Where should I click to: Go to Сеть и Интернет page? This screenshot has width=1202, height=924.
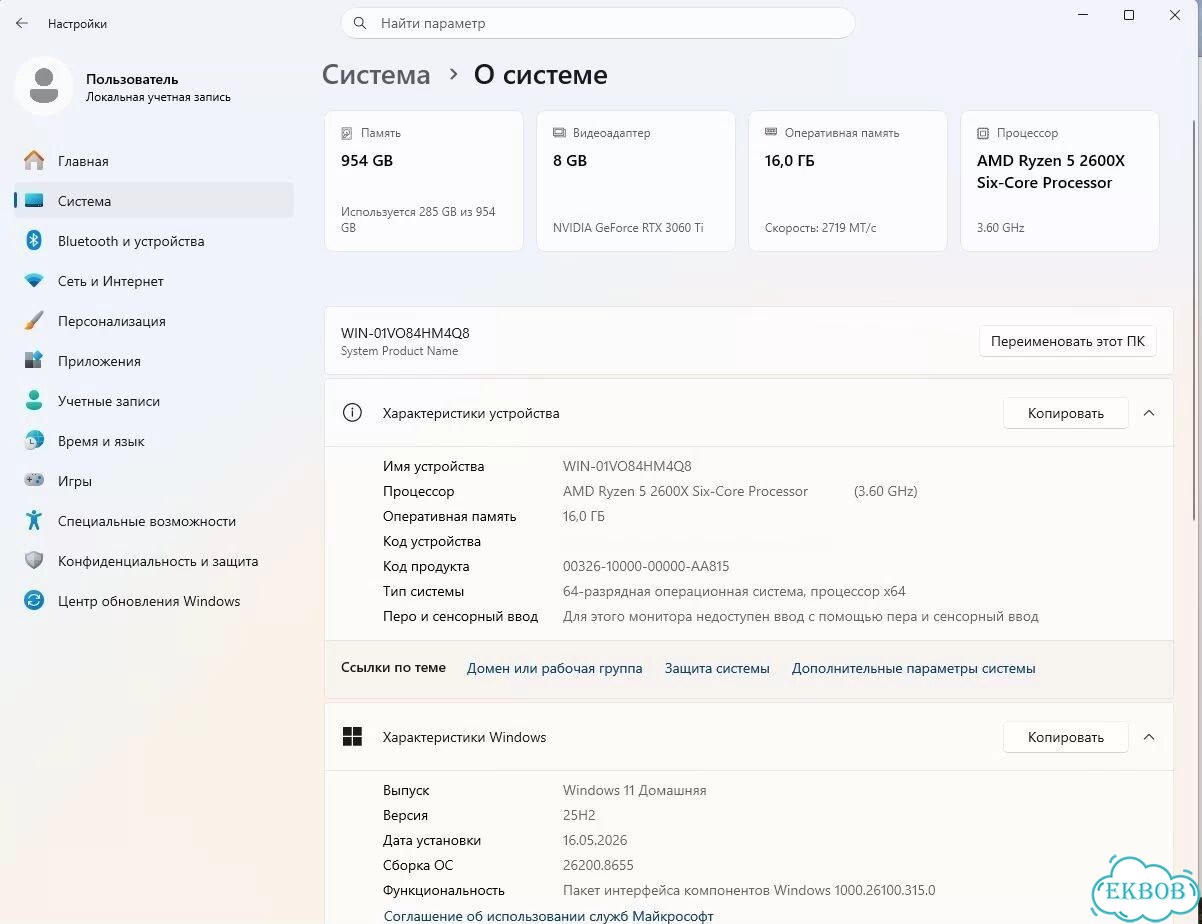point(154,281)
